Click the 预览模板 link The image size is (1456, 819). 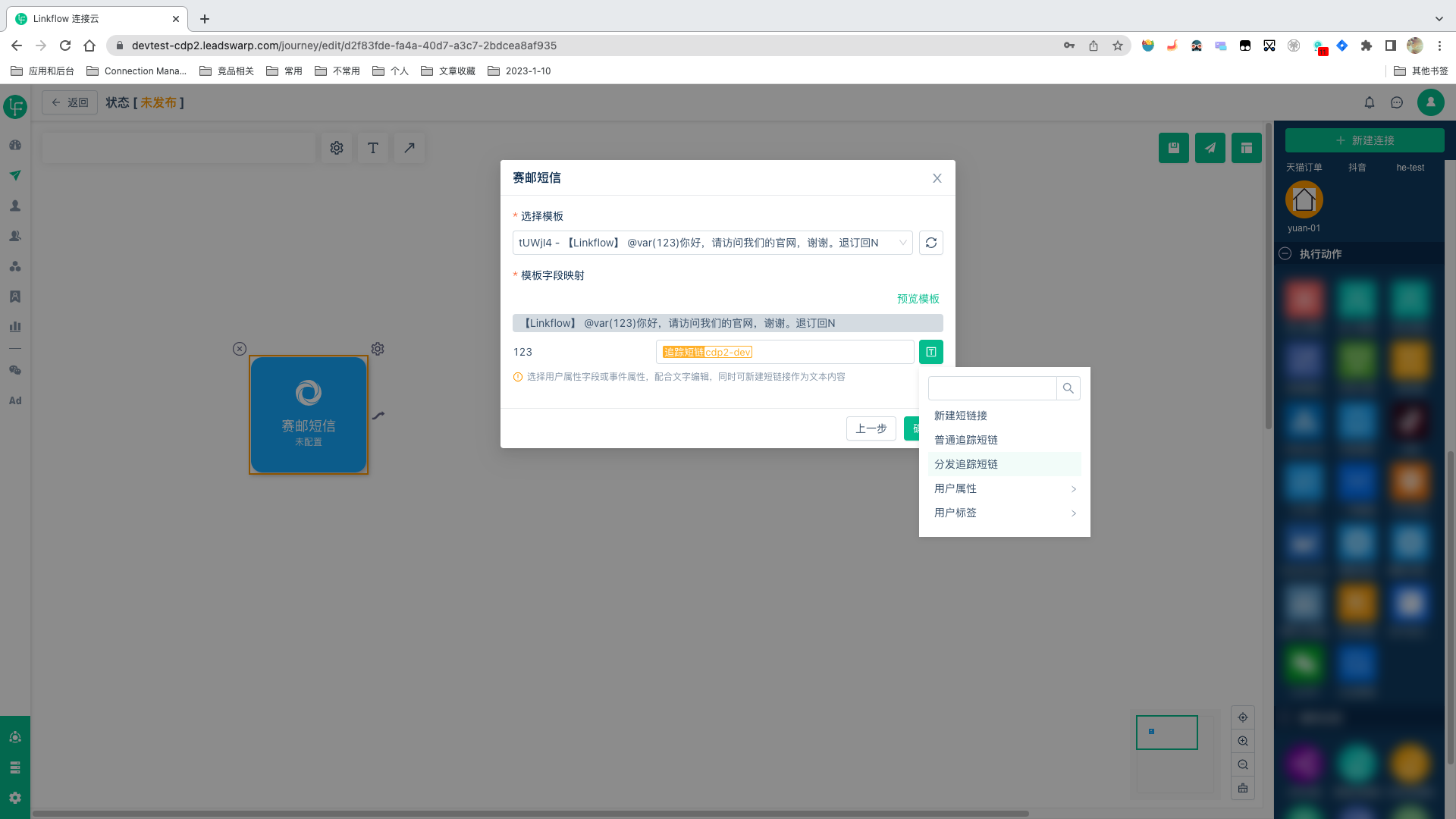click(x=916, y=299)
